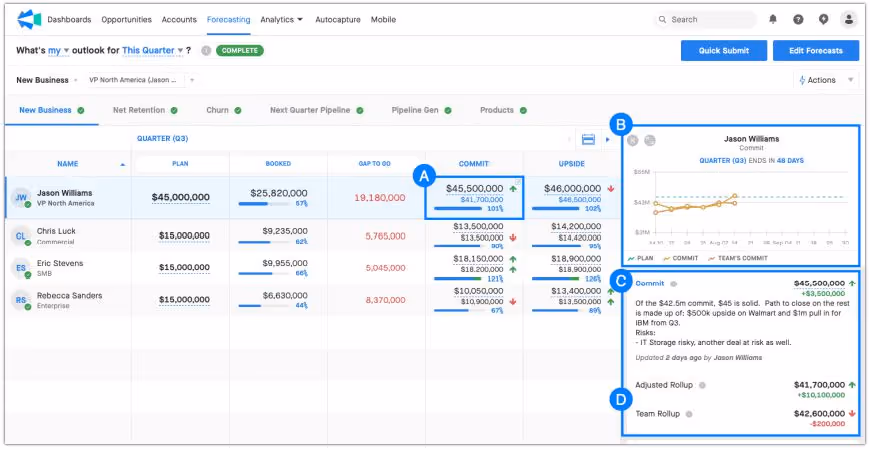The height and width of the screenshot is (450, 870).
Task: Open the 'my' outlook dropdown
Action: tap(58, 50)
